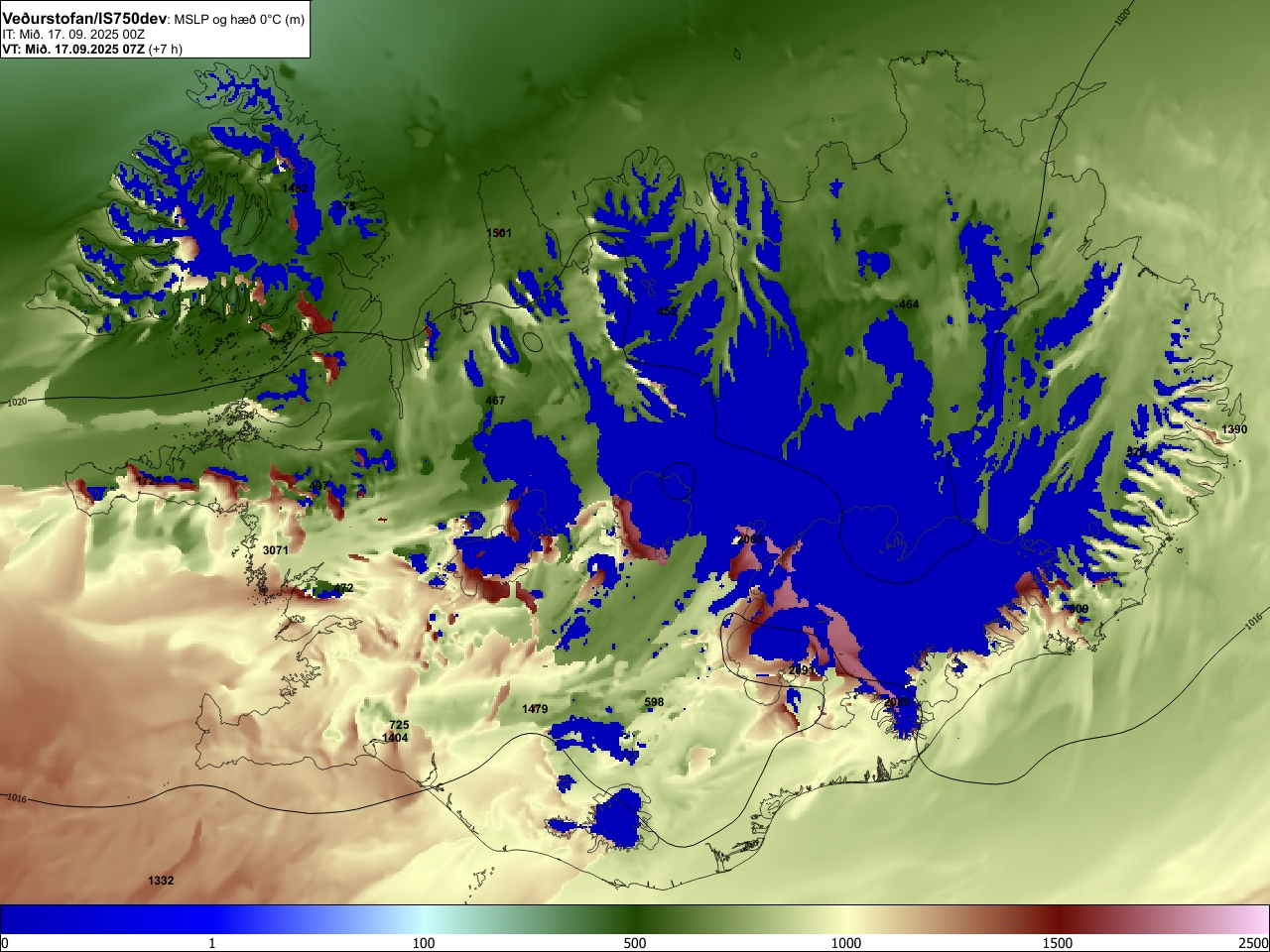Click the 464 height label

[x=909, y=304]
